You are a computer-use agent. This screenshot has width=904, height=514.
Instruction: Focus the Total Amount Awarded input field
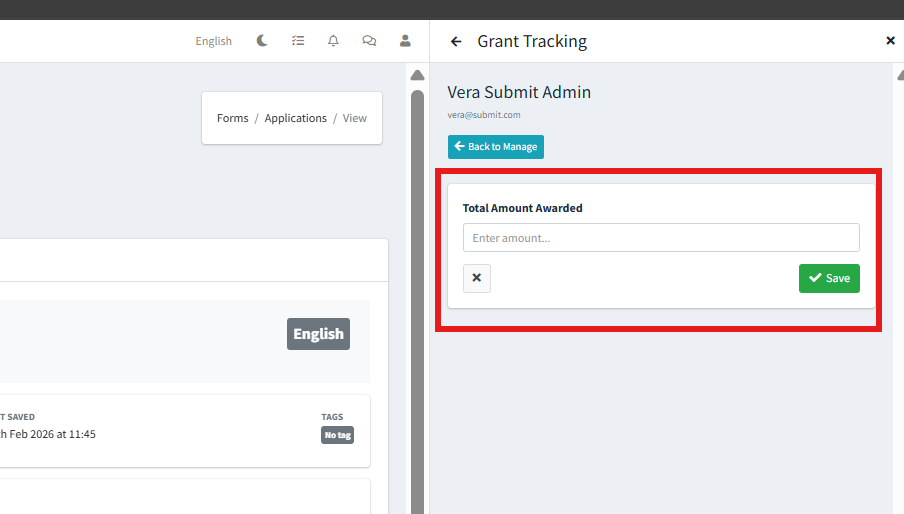pos(660,238)
